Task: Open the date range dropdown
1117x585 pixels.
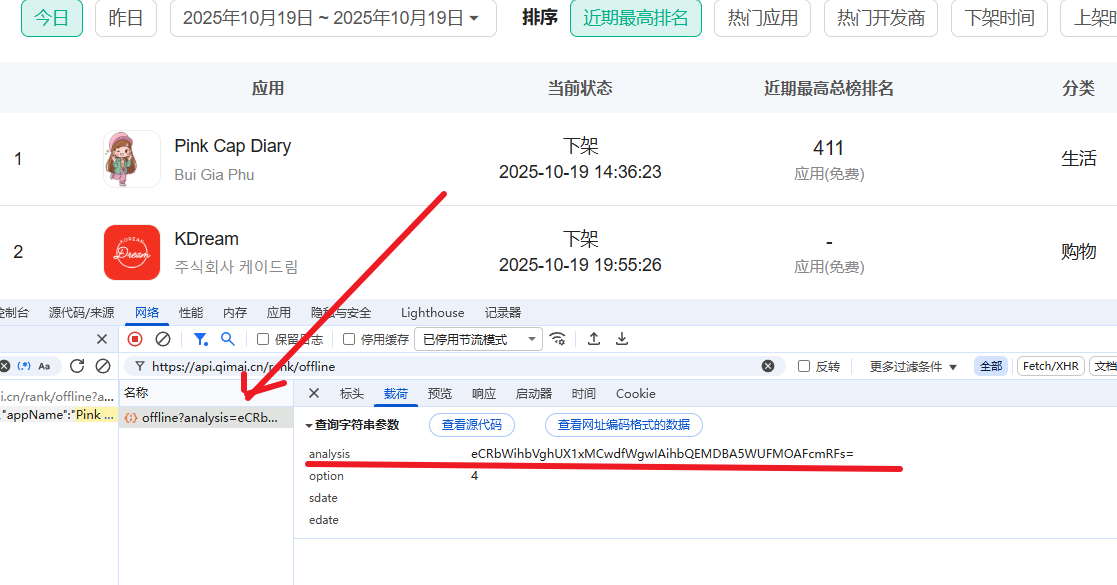Action: click(x=333, y=18)
